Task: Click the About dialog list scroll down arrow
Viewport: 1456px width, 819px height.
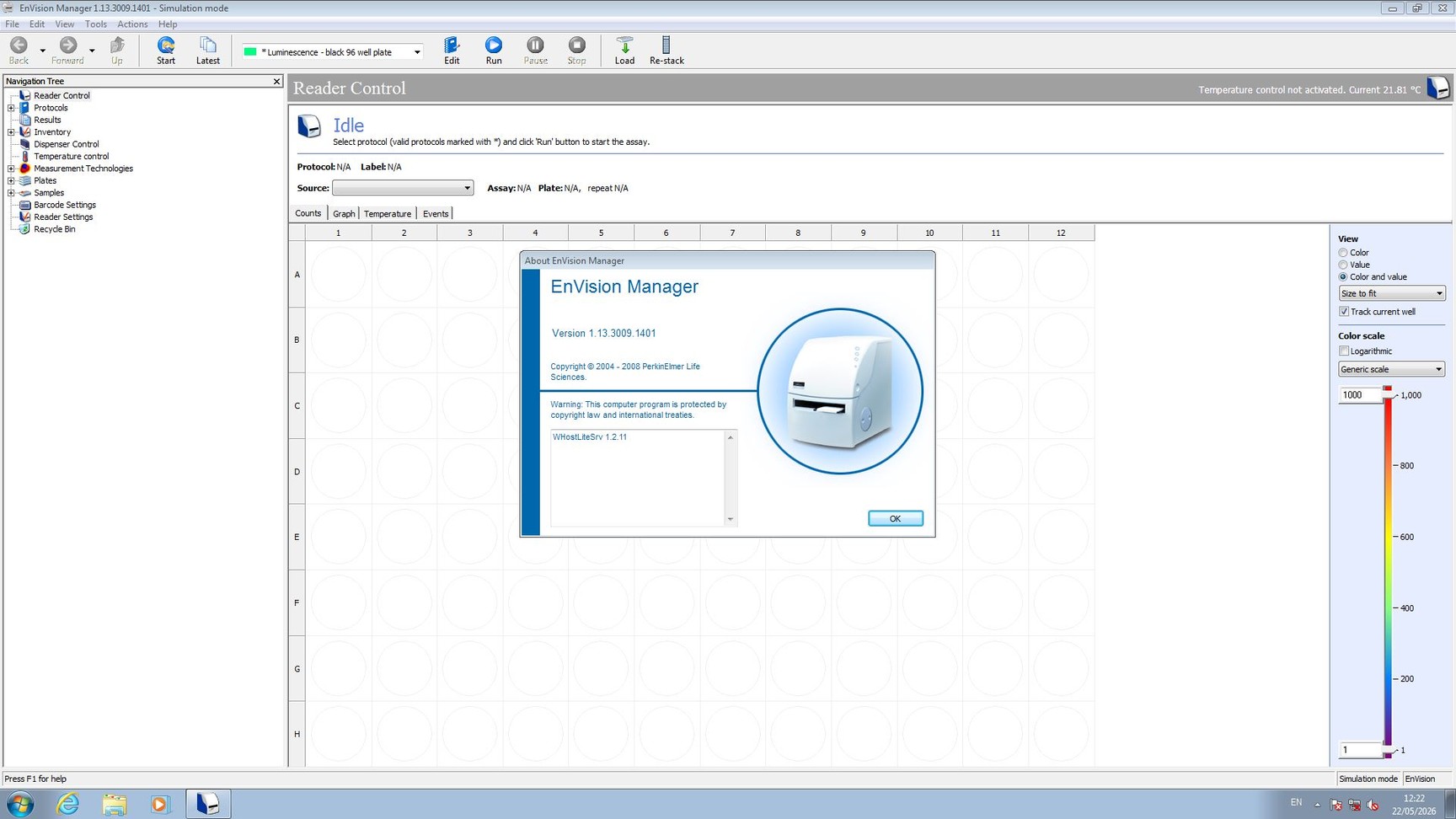Action: tap(730, 519)
